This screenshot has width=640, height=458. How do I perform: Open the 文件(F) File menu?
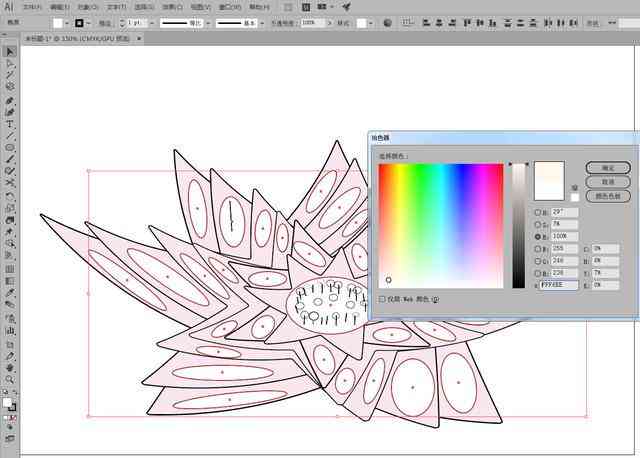coord(32,7)
